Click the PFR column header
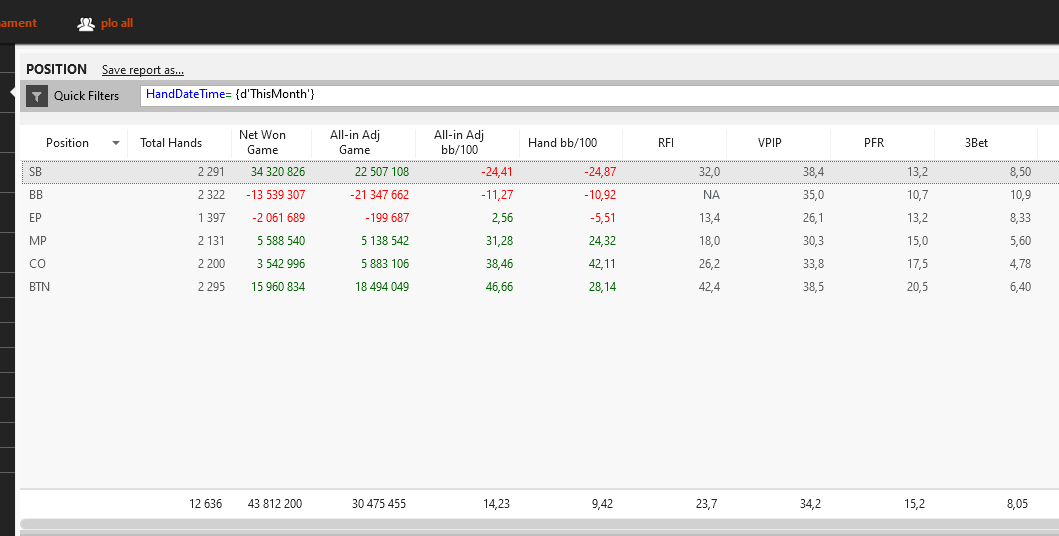Screen dimensions: 1059x536 [874, 142]
